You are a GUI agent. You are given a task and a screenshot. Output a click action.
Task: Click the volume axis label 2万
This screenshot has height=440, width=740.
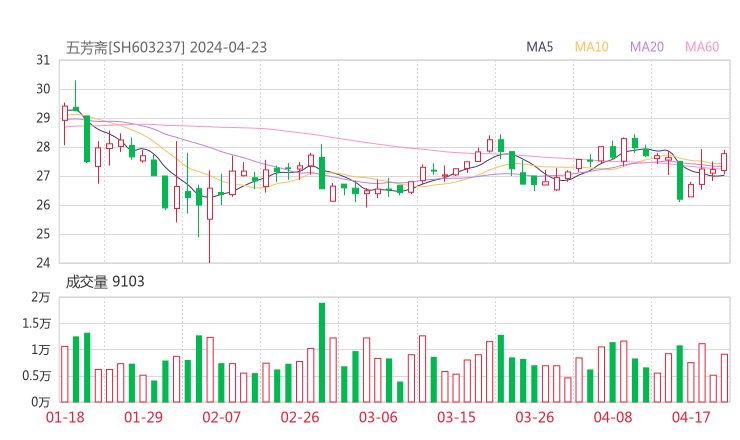[x=41, y=297]
